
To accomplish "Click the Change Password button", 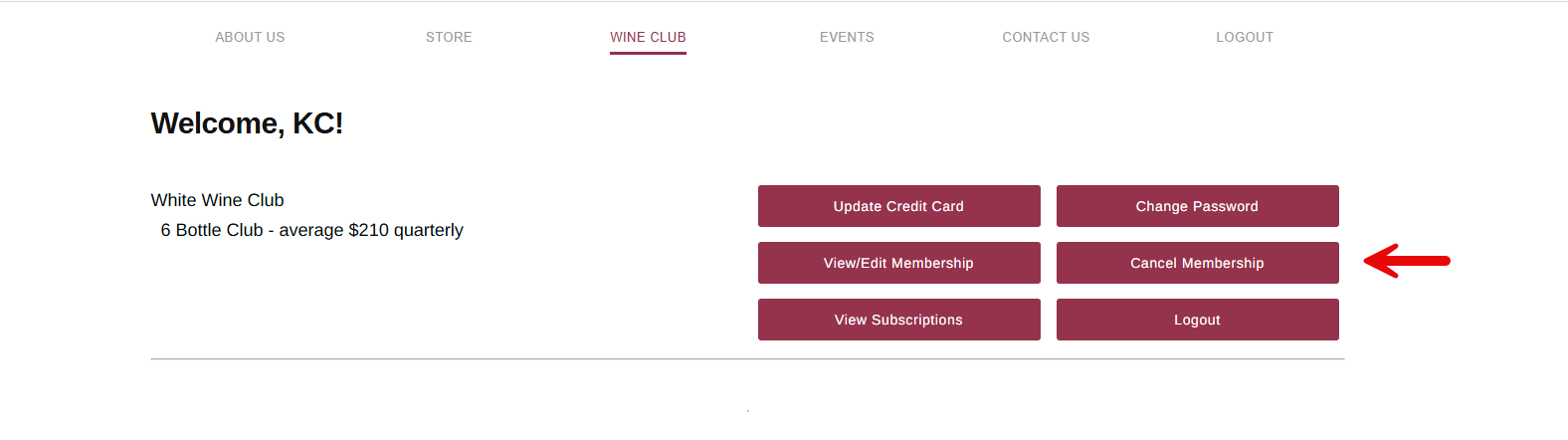I will pyautogui.click(x=1197, y=206).
